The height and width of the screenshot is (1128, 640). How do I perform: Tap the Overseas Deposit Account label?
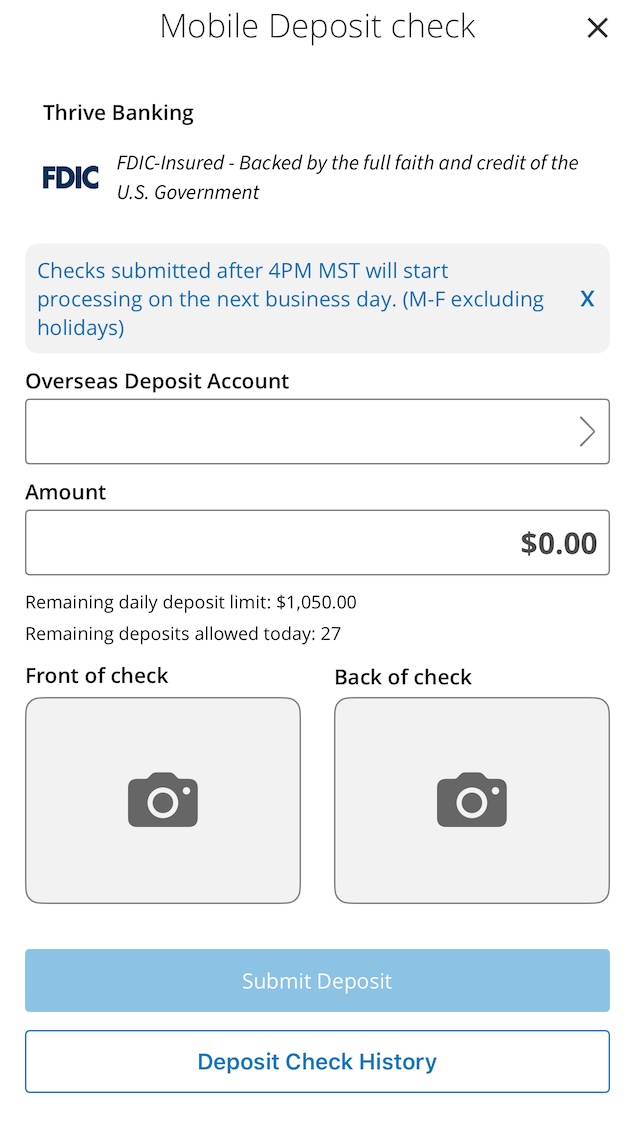[157, 381]
